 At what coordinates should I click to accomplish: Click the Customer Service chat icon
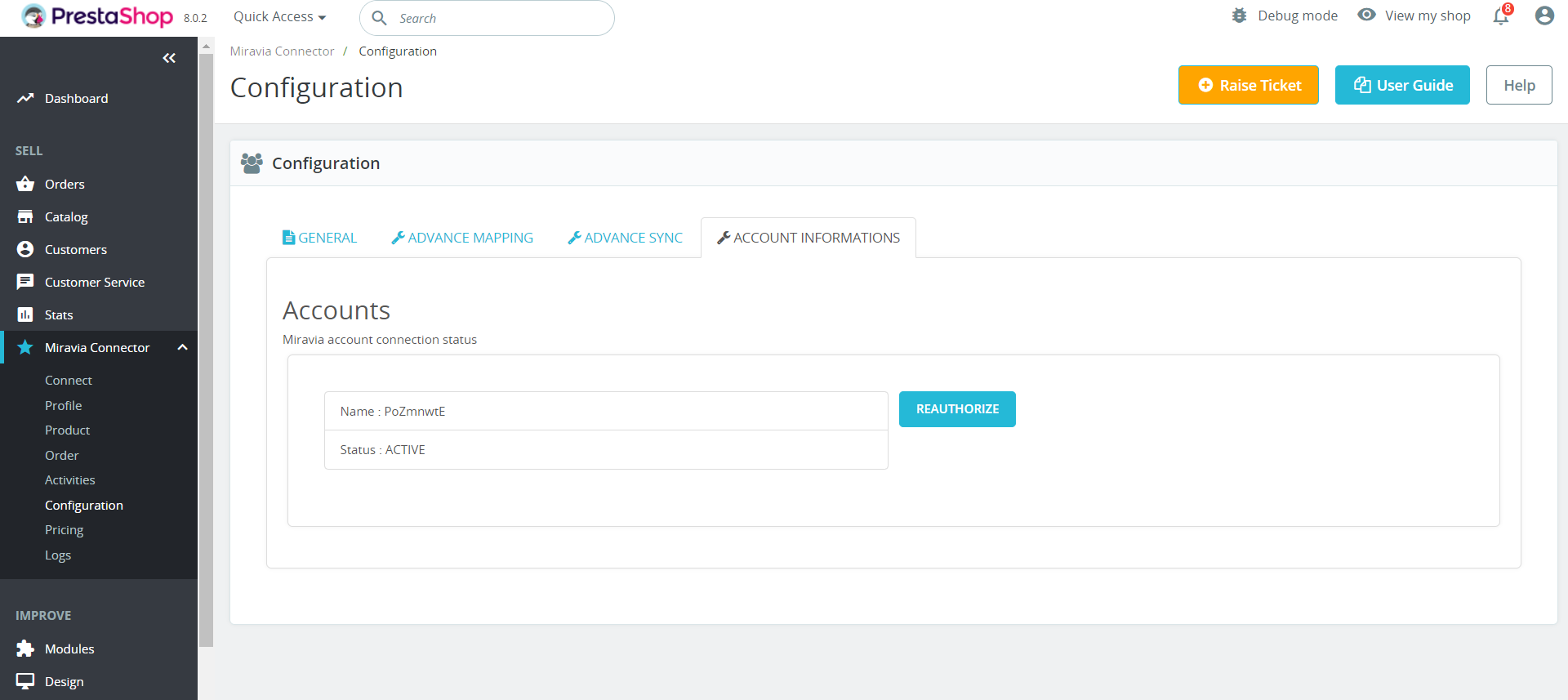[25, 282]
